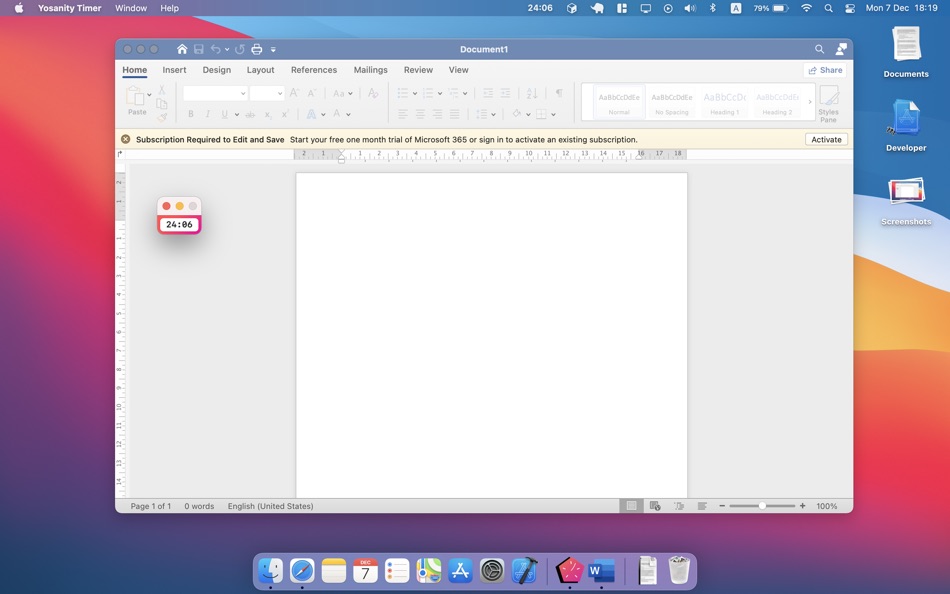The width and height of the screenshot is (950, 594).
Task: Click Align Right icon
Action: (x=437, y=114)
